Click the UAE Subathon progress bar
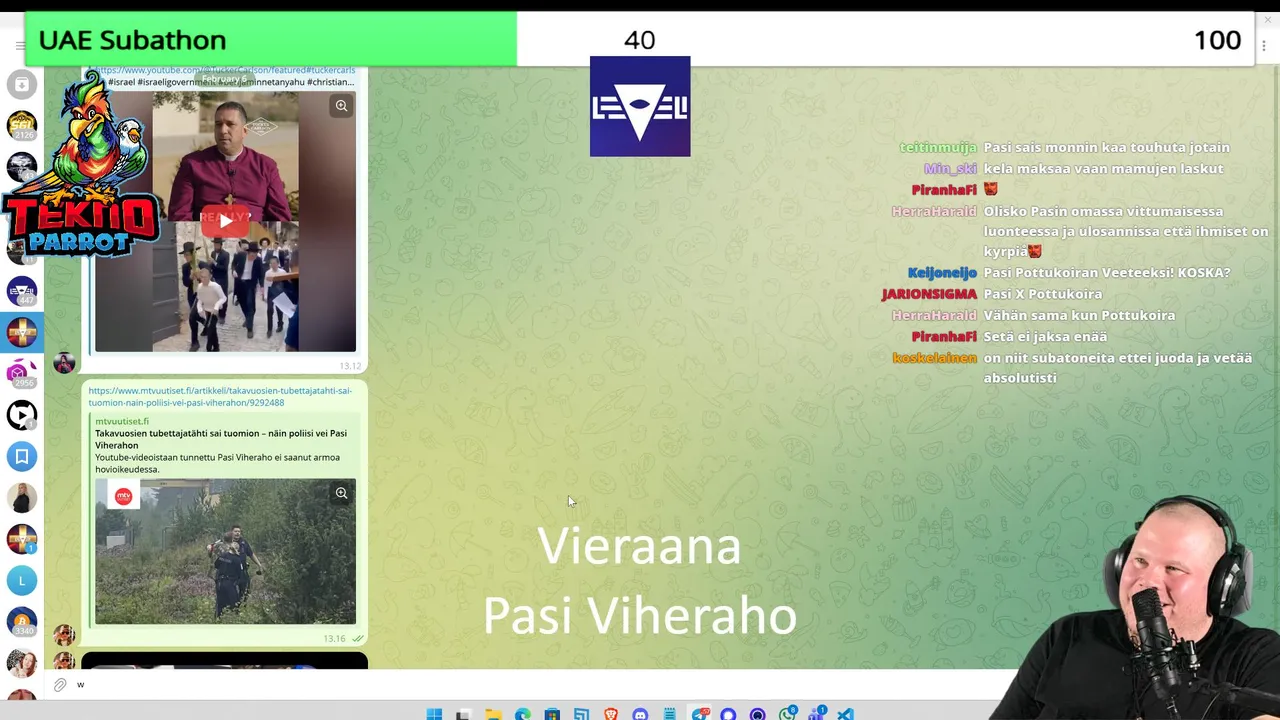Screen dimensions: 1280x720 640,40
